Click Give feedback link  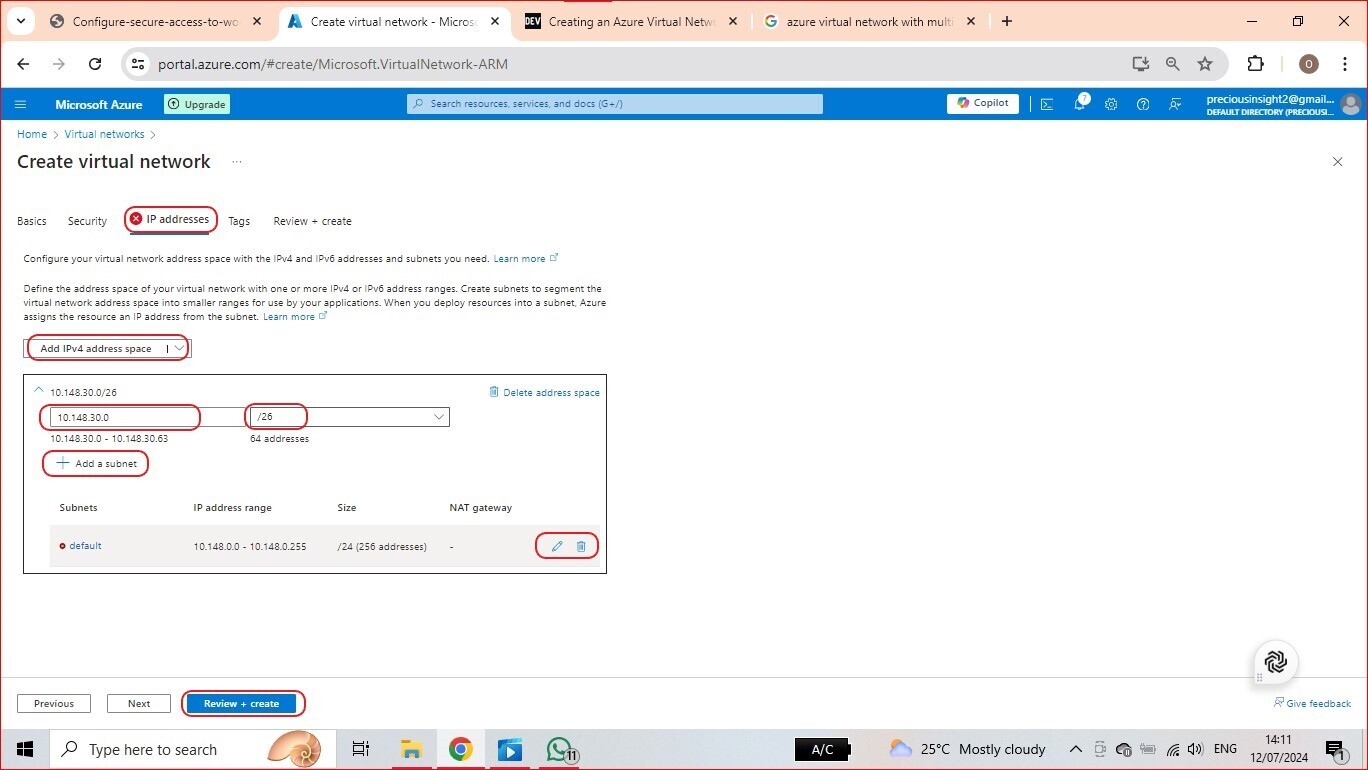click(1312, 704)
